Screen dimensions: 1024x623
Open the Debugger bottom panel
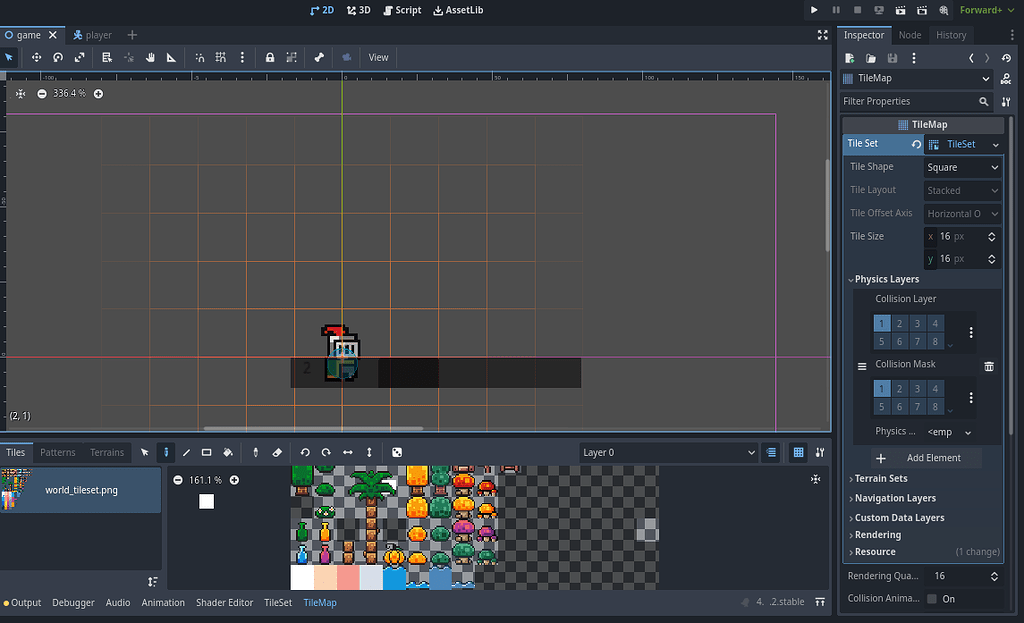click(x=73, y=603)
